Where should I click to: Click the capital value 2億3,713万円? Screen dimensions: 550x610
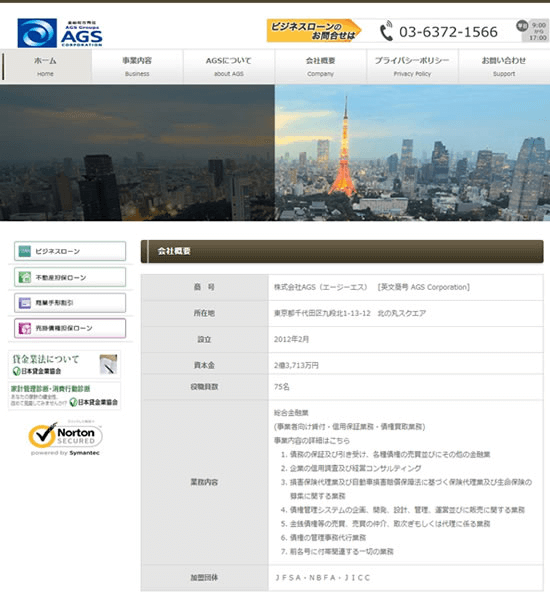pos(296,365)
